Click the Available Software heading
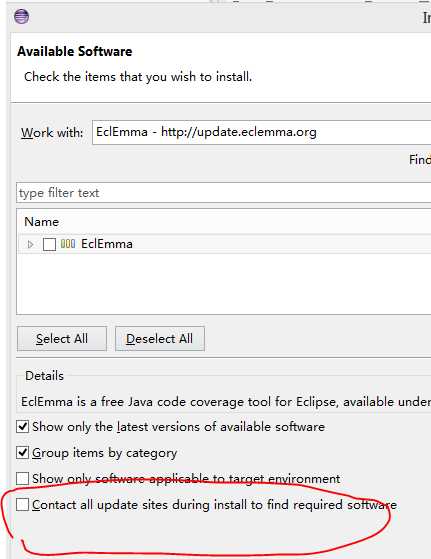This screenshot has width=431, height=559. (75, 51)
